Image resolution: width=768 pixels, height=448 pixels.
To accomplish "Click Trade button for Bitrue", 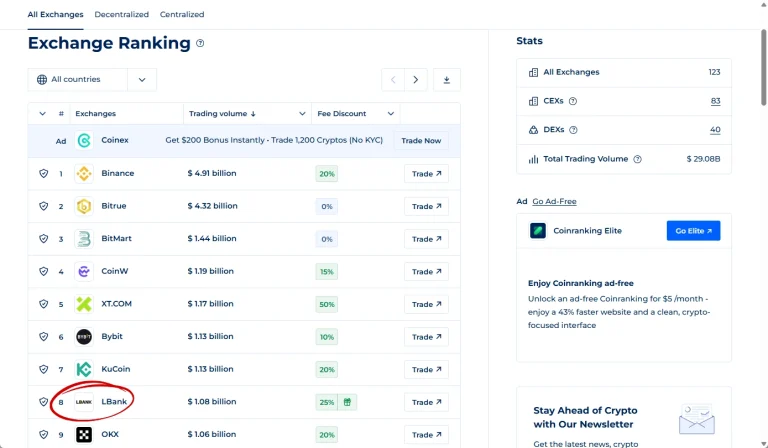I will click(x=426, y=207).
